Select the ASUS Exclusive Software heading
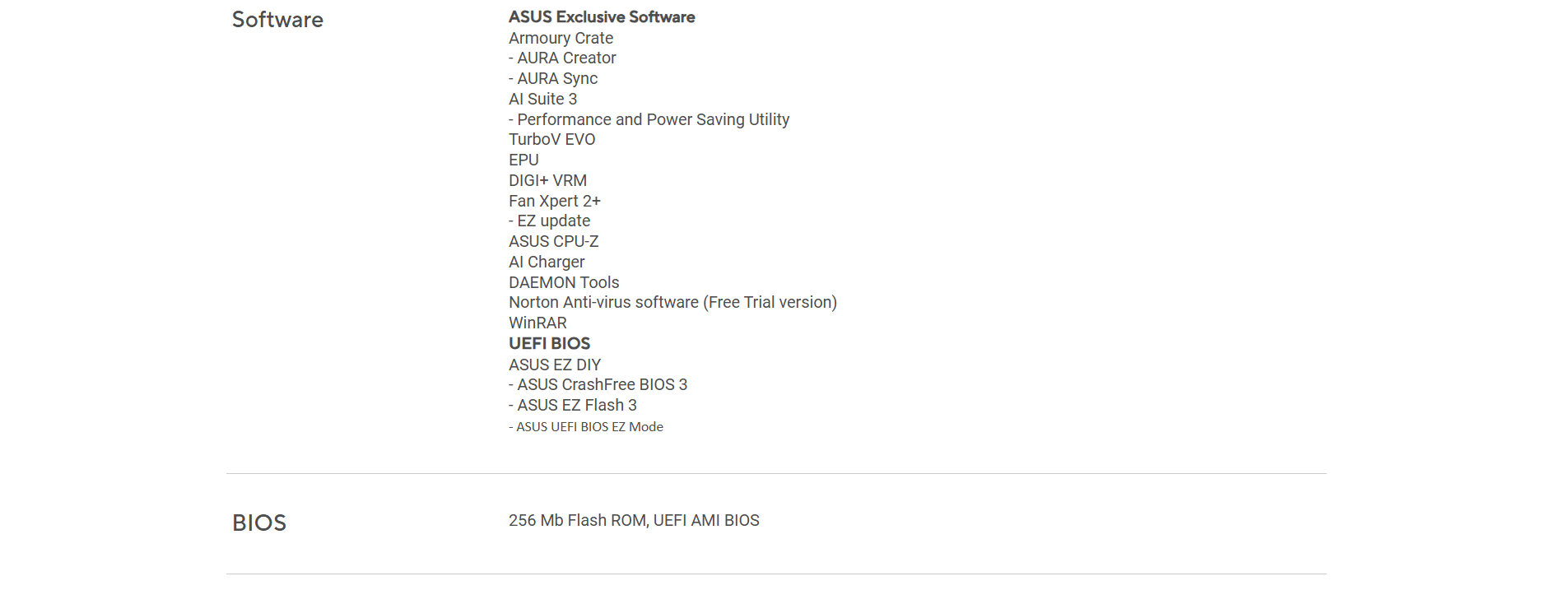 pos(602,17)
